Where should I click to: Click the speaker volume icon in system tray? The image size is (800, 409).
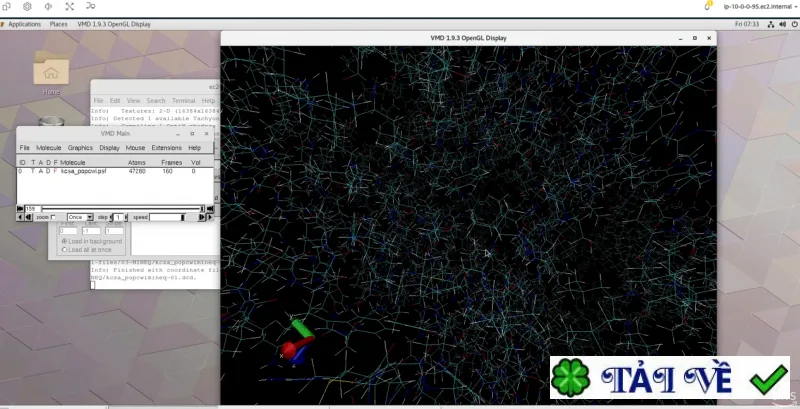point(782,24)
